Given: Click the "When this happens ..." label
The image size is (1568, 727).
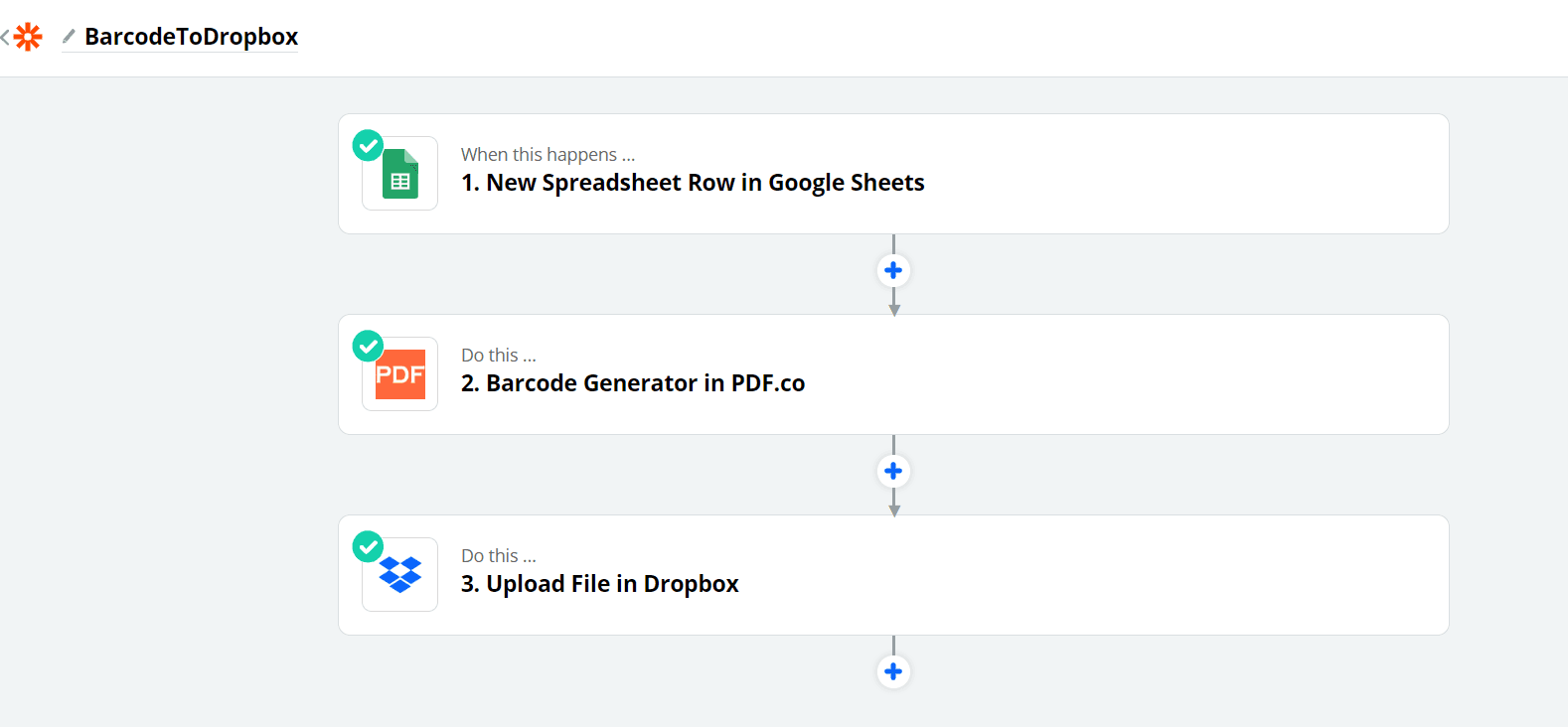Looking at the screenshot, I should [548, 155].
